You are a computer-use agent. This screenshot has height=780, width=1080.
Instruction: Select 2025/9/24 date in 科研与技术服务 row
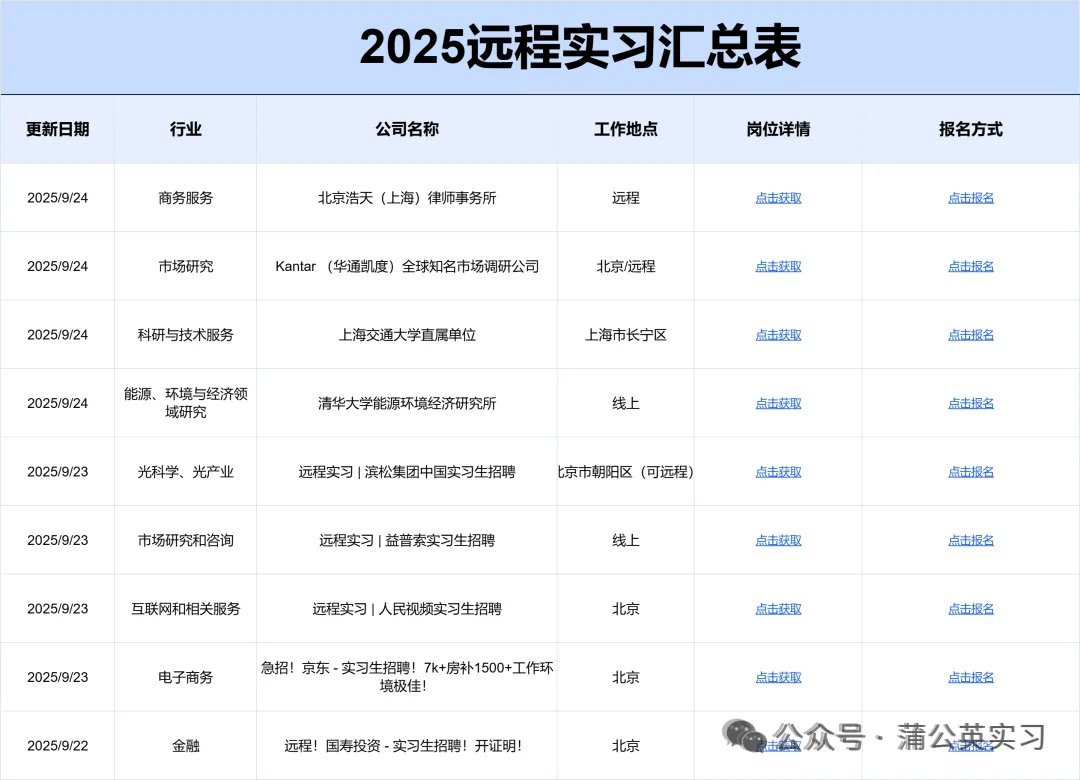58,335
